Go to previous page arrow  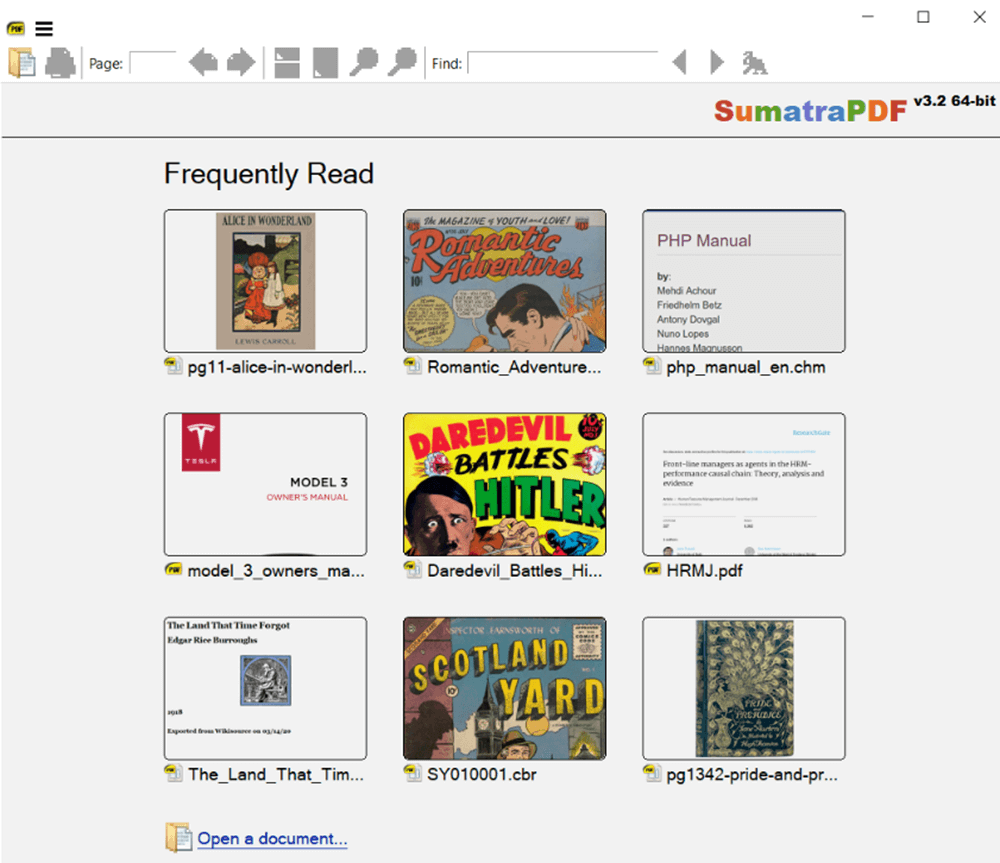click(x=204, y=63)
